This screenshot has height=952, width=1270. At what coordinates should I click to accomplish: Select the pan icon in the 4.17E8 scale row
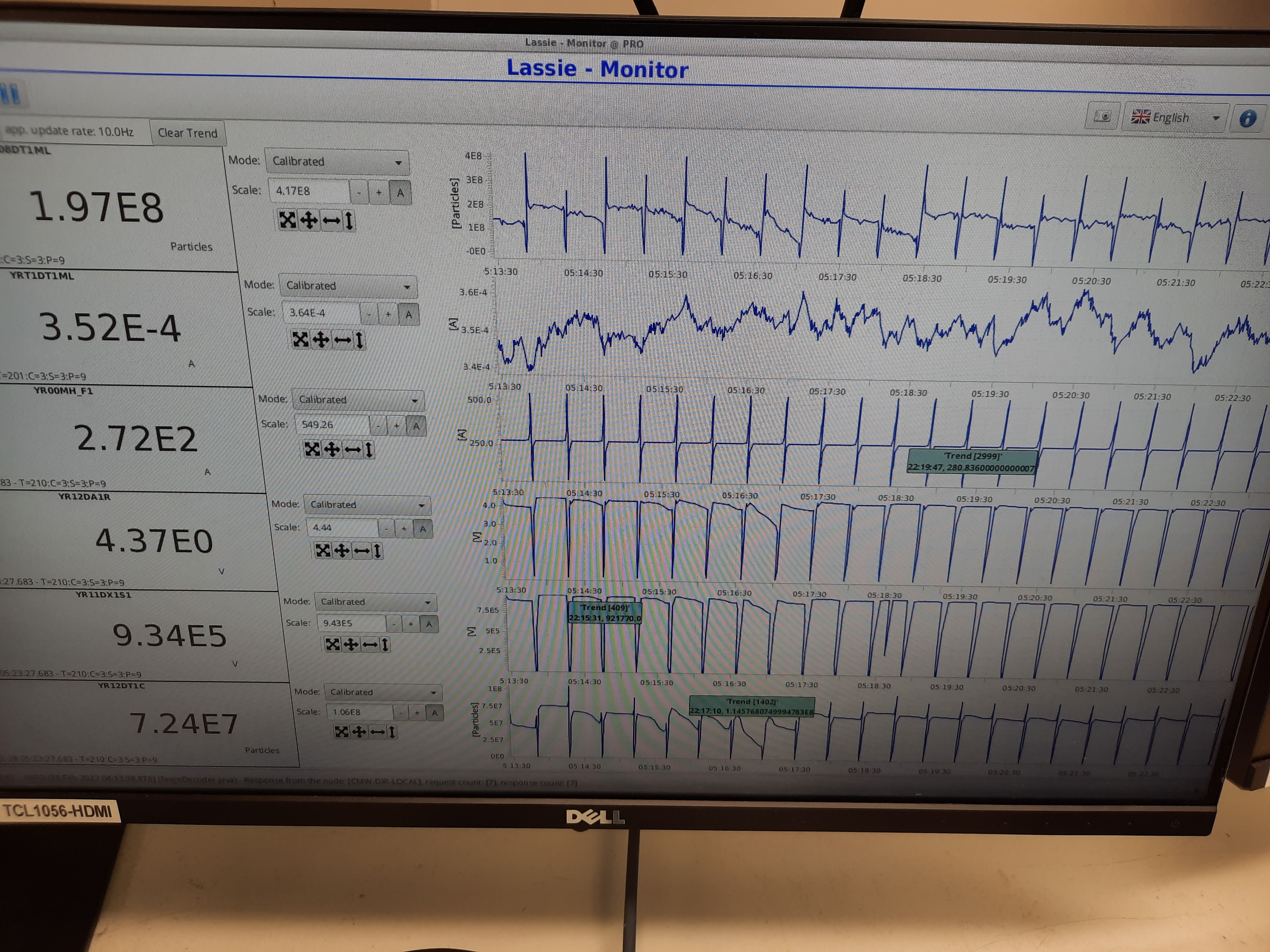[310, 220]
